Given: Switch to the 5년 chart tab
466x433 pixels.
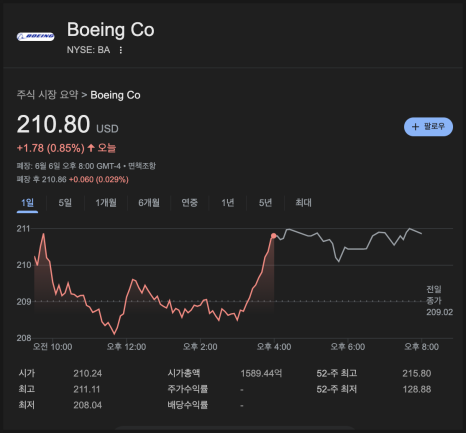Looking at the screenshot, I should coord(265,203).
